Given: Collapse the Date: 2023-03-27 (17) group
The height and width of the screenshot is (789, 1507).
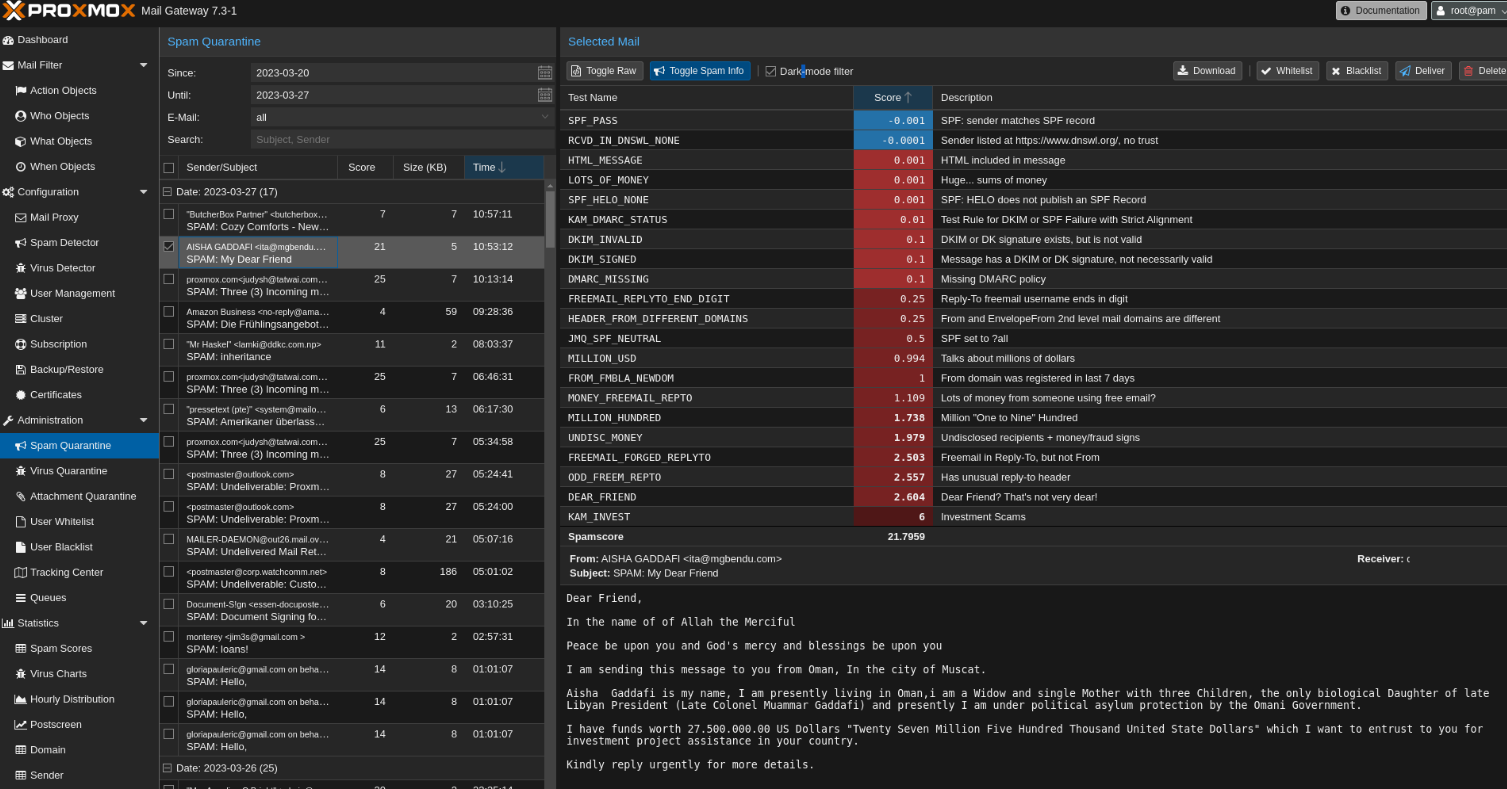Looking at the screenshot, I should pos(168,191).
